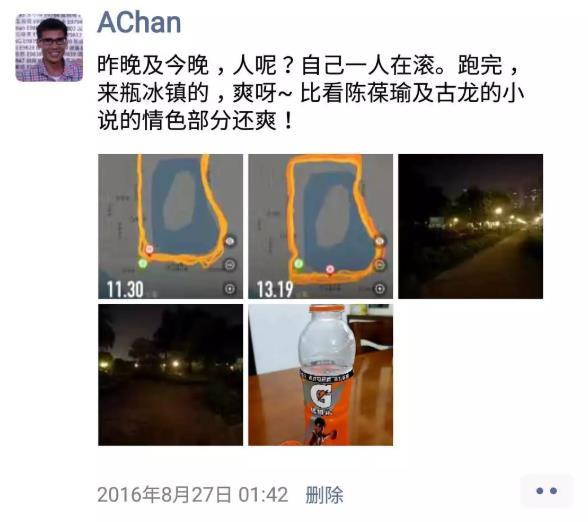Tap the 删除 delete link

(x=324, y=494)
